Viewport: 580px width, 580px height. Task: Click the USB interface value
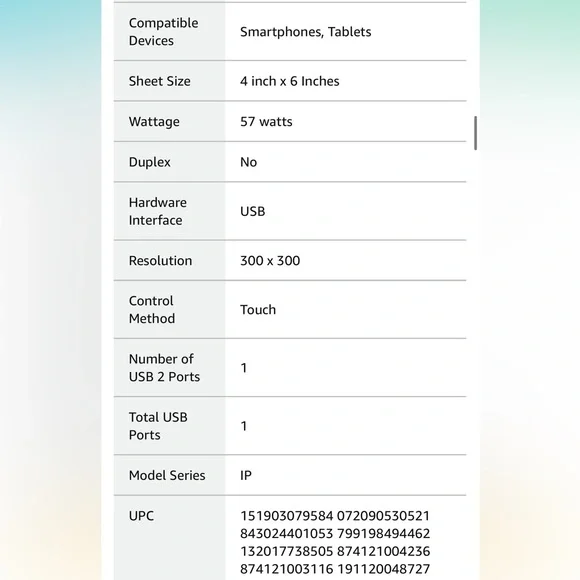pyautogui.click(x=253, y=211)
